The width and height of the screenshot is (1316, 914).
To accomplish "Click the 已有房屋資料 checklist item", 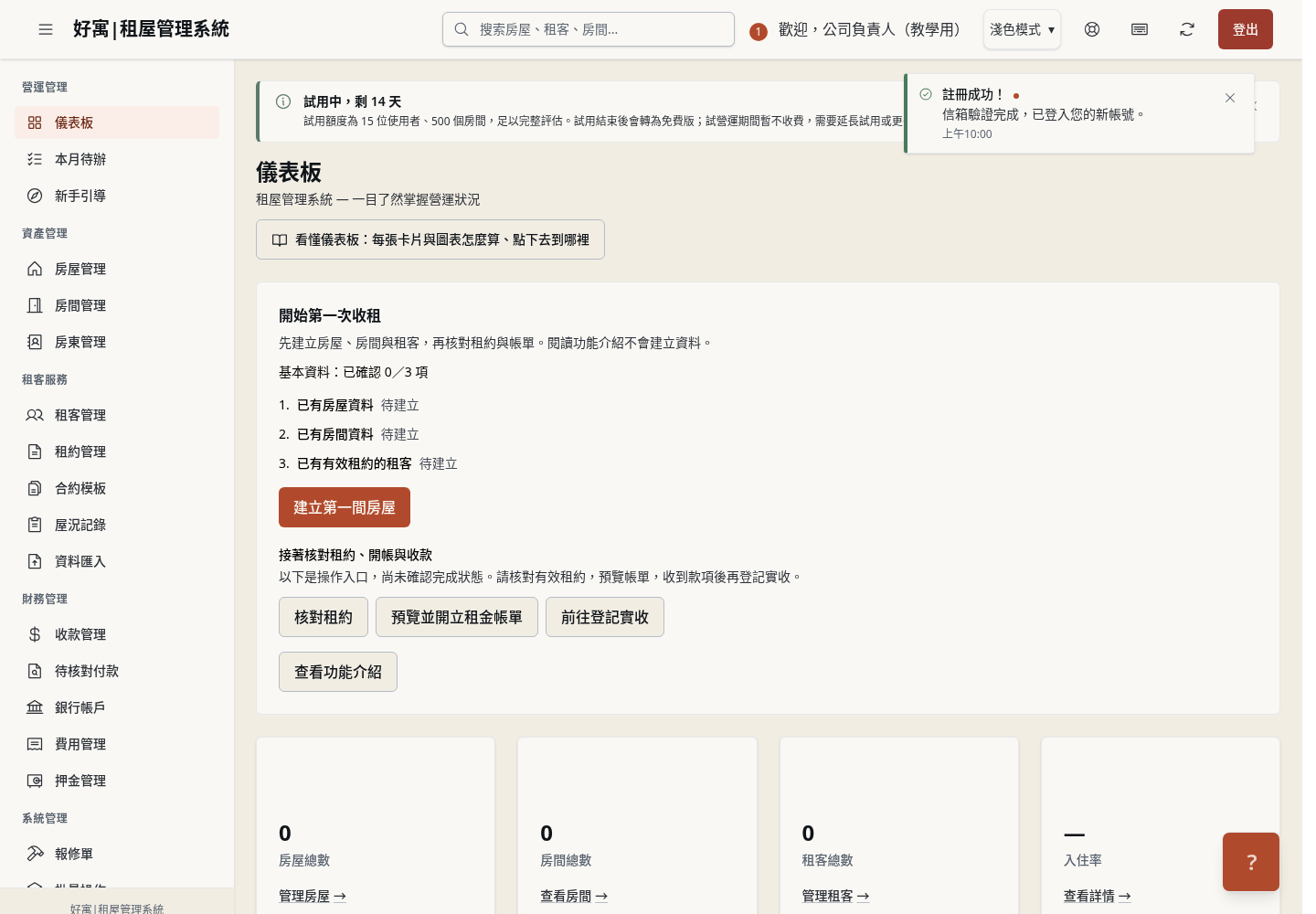I will pyautogui.click(x=335, y=405).
